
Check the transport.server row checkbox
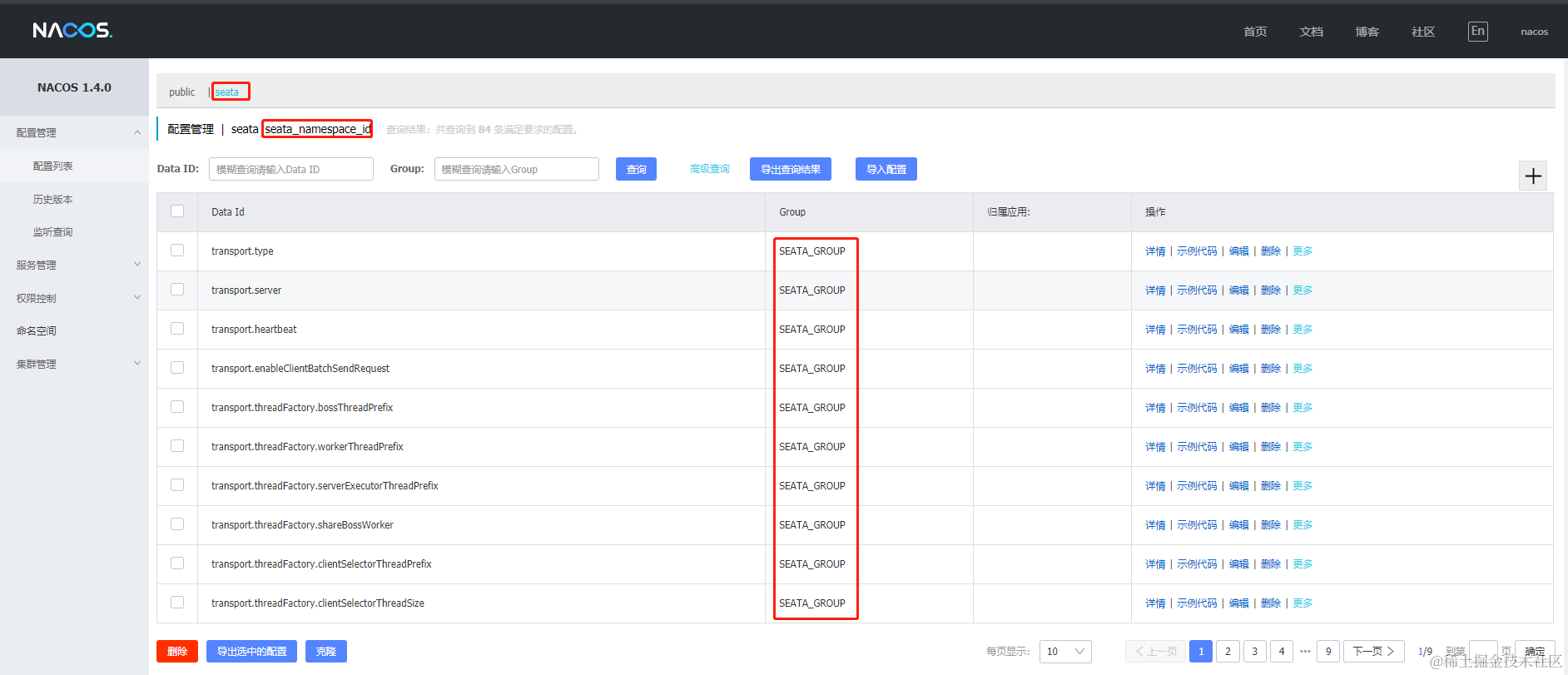coord(177,290)
